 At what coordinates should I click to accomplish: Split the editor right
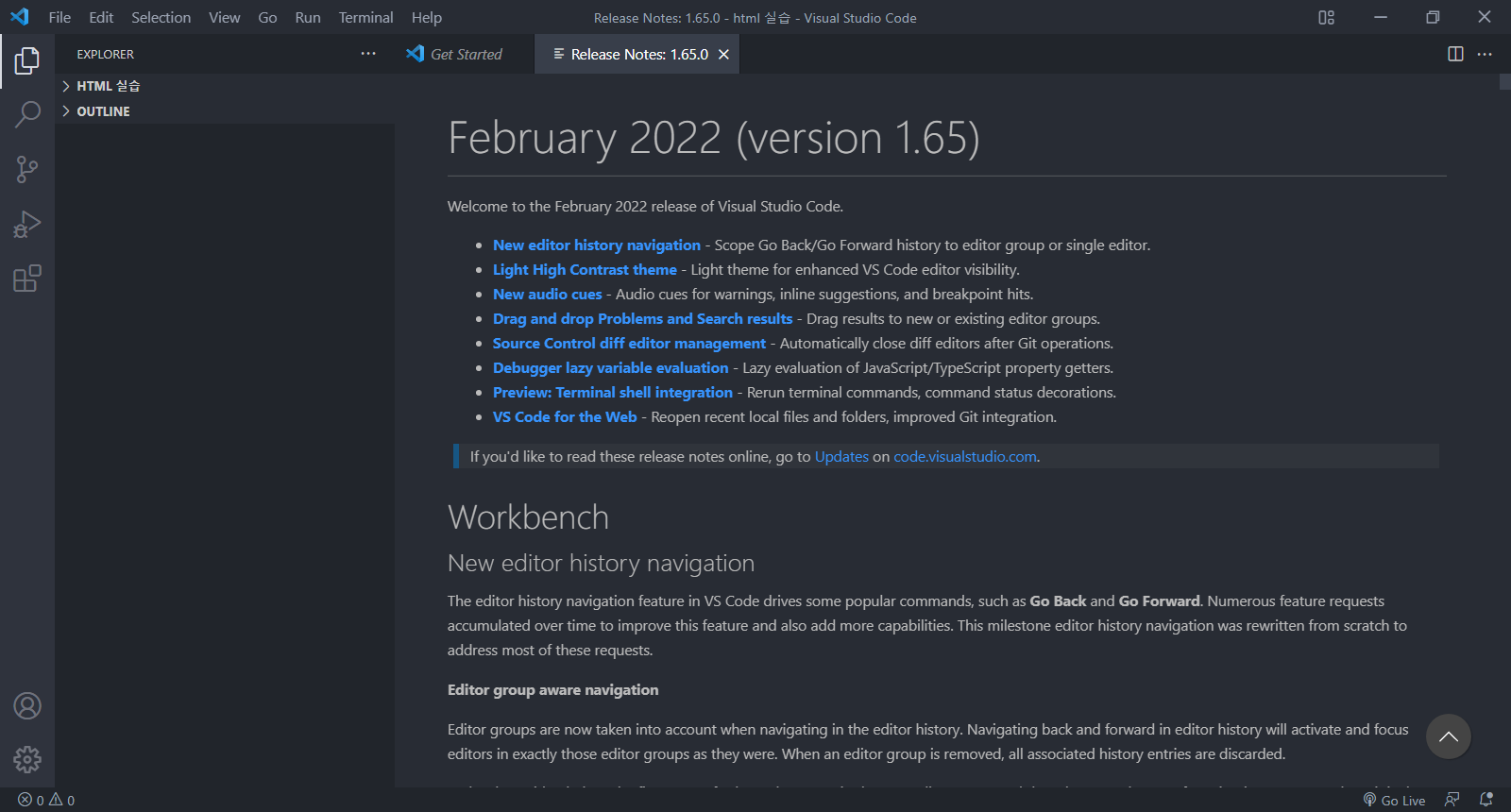coord(1455,54)
